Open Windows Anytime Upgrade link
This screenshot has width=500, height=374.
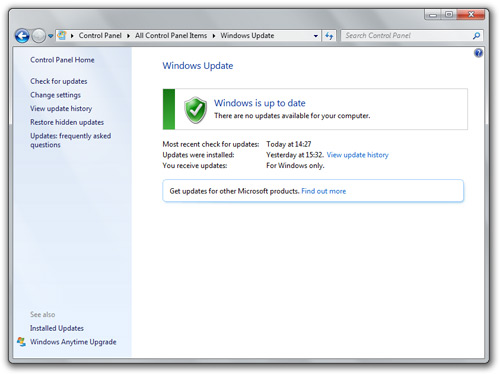pyautogui.click(x=73, y=342)
